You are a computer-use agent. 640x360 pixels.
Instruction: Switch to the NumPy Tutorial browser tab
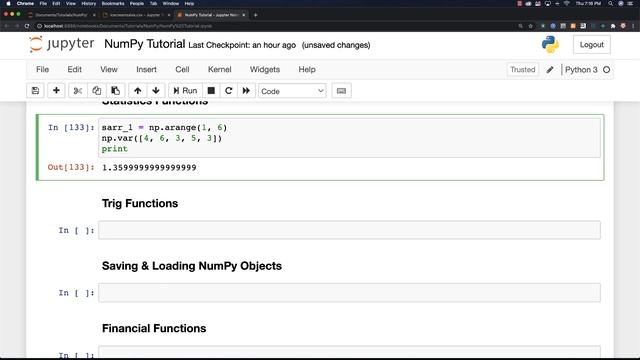(x=211, y=15)
